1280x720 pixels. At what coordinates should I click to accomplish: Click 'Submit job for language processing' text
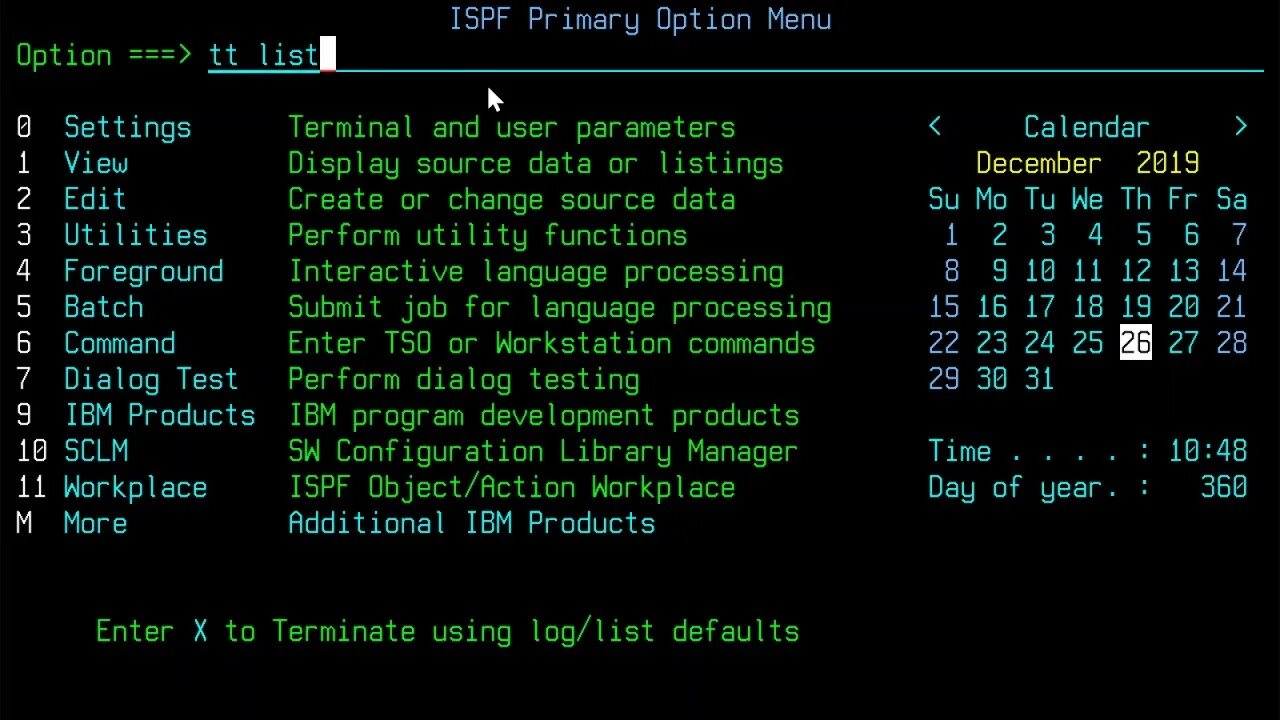click(x=559, y=307)
